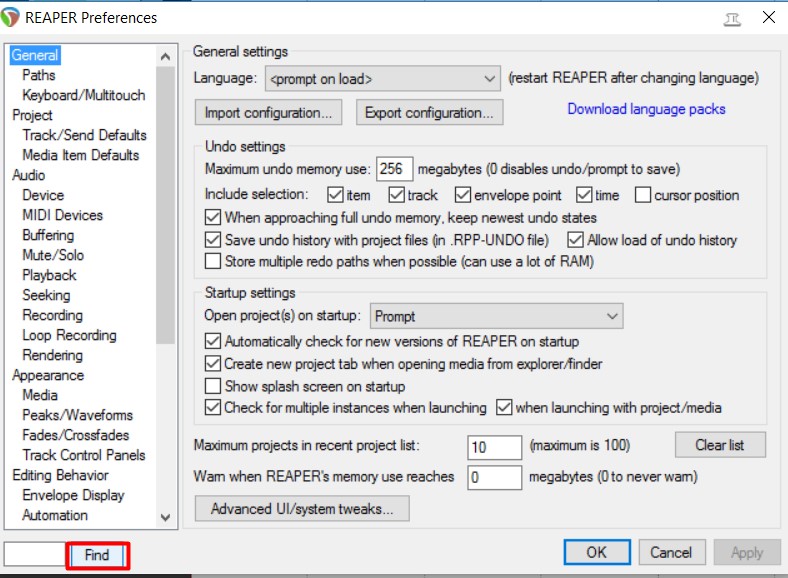The height and width of the screenshot is (578, 788).
Task: Open the Recording settings page
Action: click(x=53, y=315)
